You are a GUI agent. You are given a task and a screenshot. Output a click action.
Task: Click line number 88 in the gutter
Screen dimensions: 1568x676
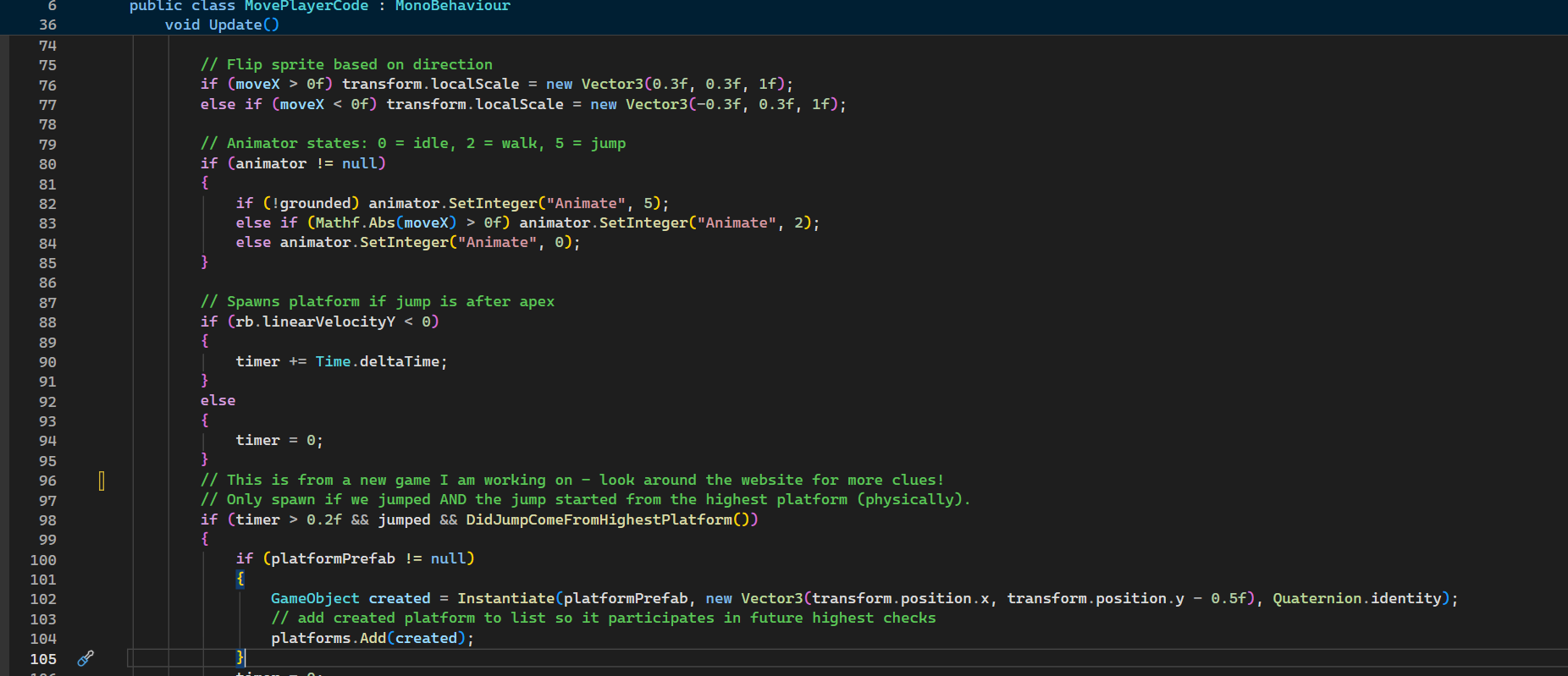point(47,322)
